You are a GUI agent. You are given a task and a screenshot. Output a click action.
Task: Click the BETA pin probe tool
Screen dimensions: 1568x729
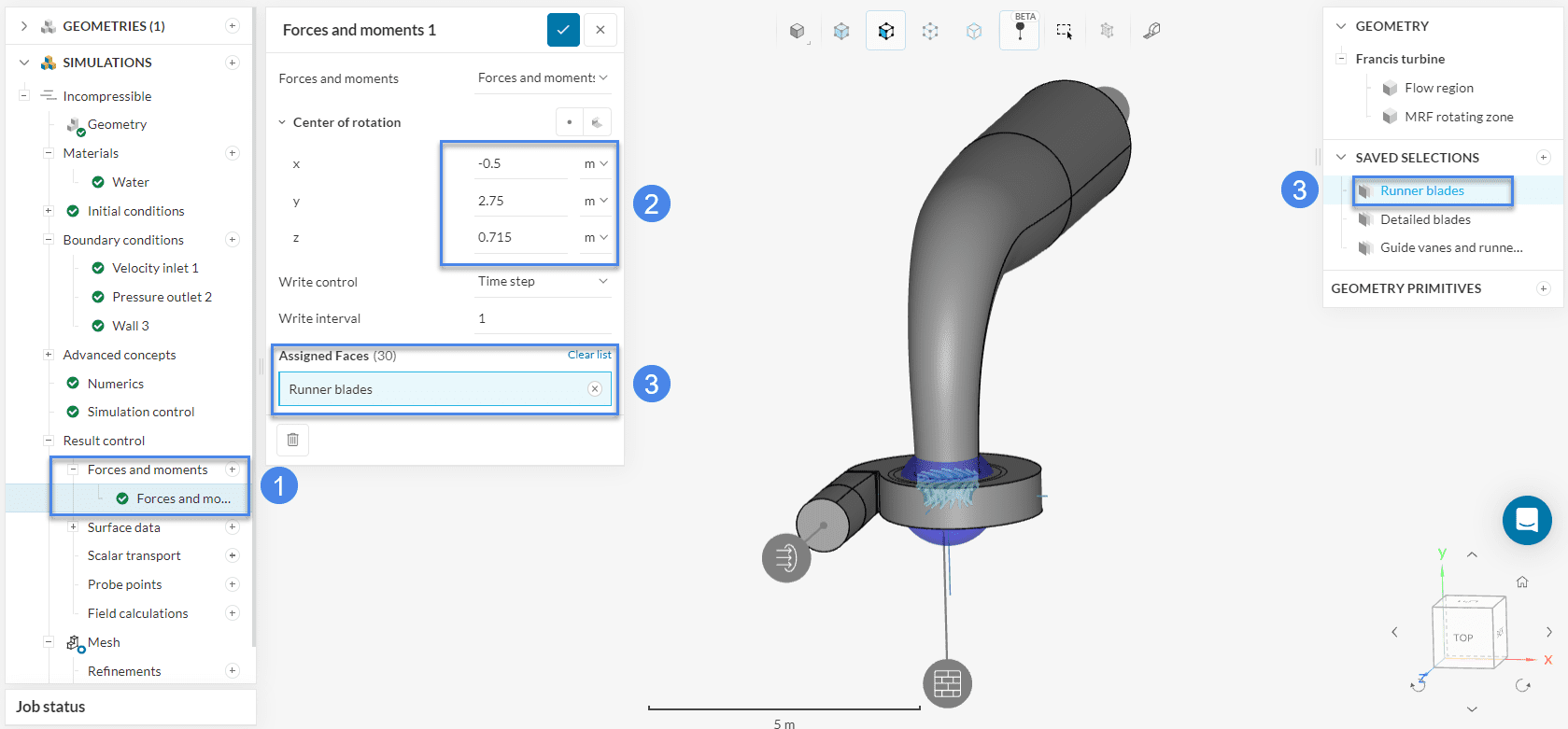click(x=1020, y=31)
